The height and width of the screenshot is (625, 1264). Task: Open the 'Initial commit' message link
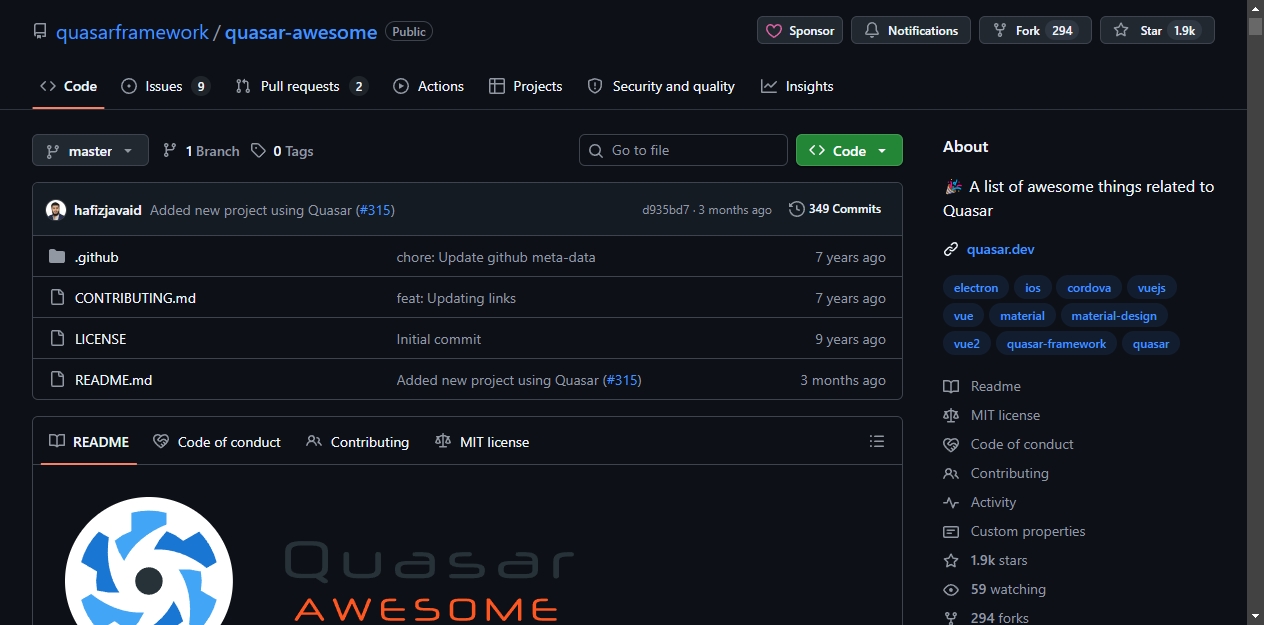pyautogui.click(x=439, y=339)
